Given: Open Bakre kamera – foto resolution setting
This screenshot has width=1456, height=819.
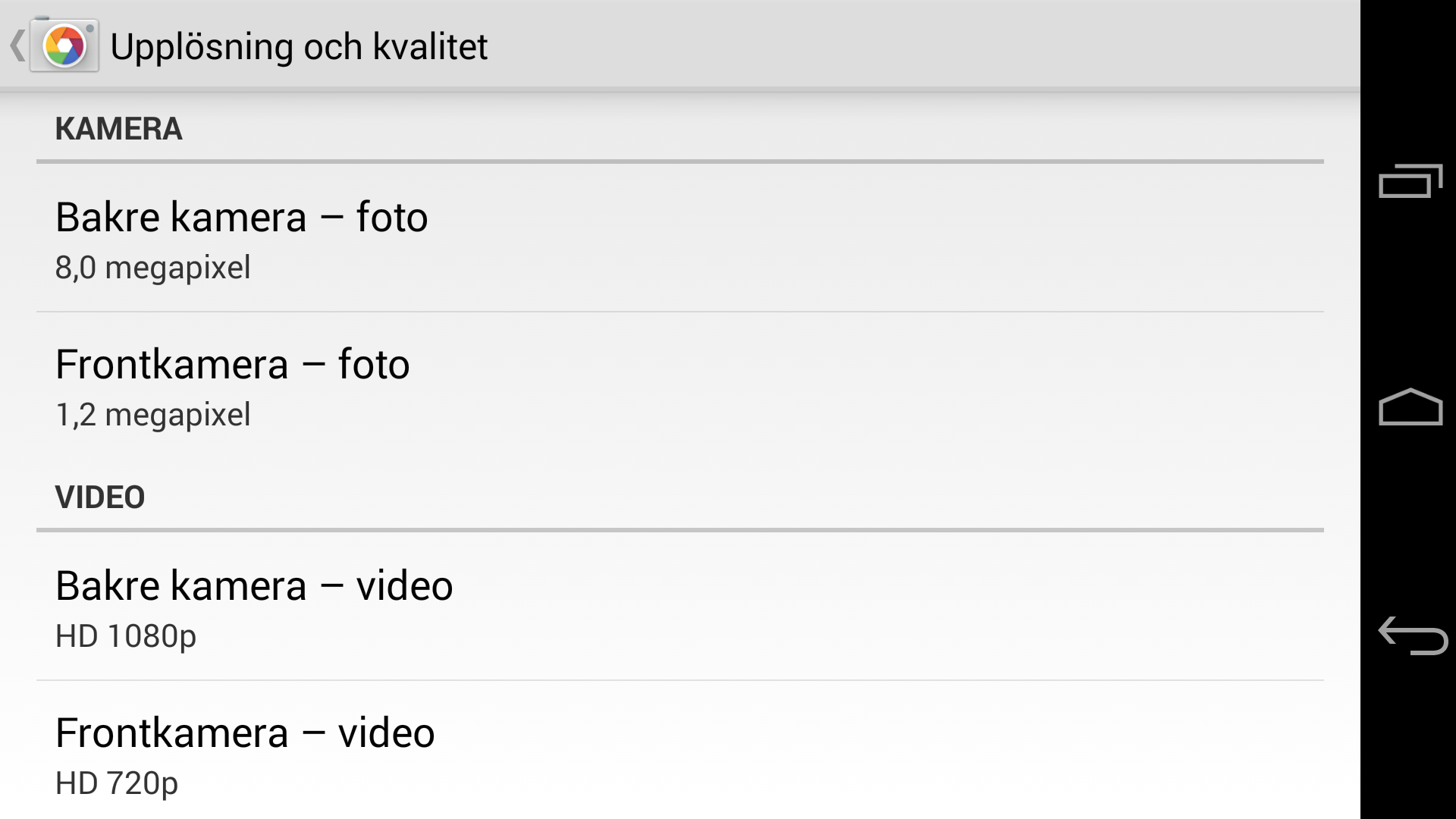Looking at the screenshot, I should coord(680,238).
